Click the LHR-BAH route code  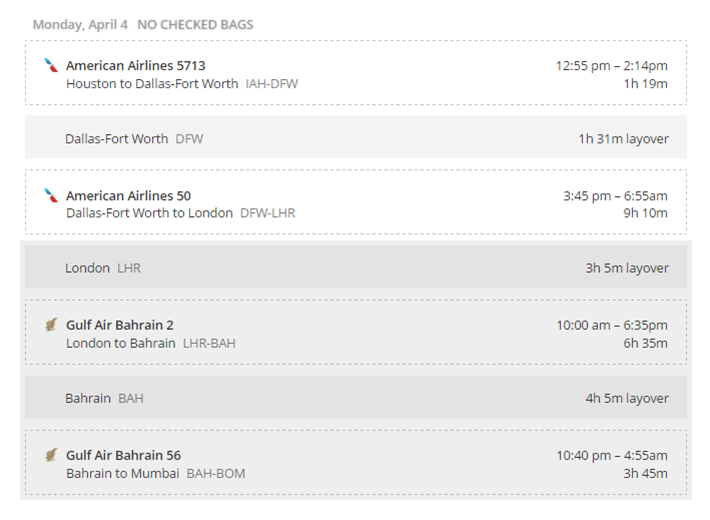[209, 343]
